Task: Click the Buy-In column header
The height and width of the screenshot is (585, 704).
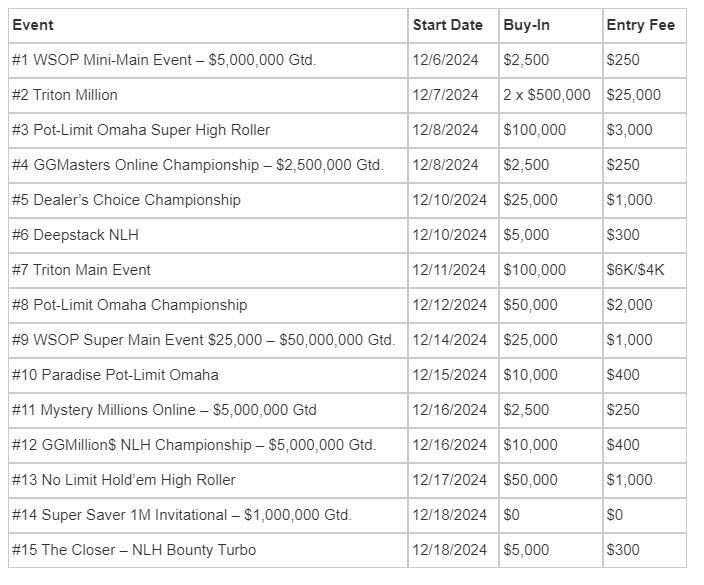Action: [x=527, y=25]
